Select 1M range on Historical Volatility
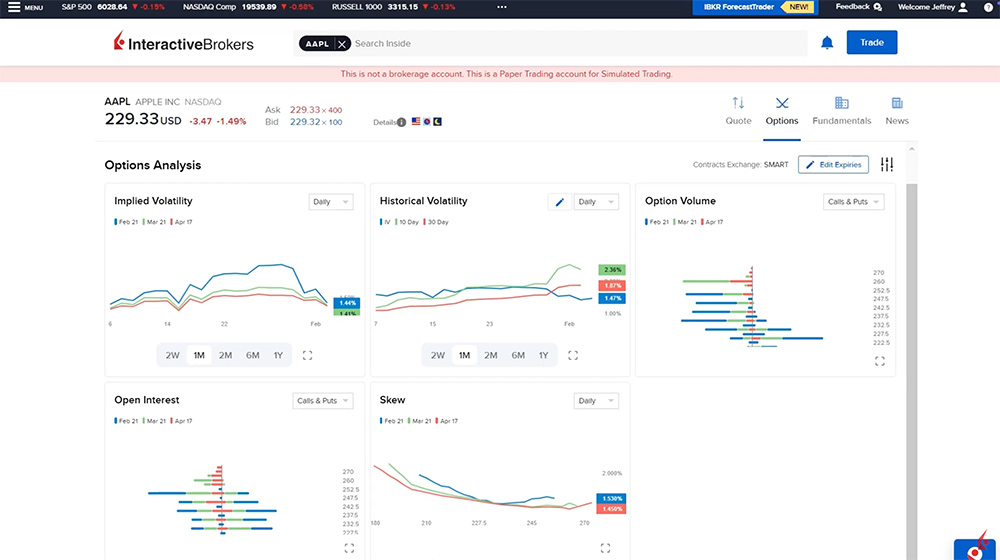 pos(464,355)
